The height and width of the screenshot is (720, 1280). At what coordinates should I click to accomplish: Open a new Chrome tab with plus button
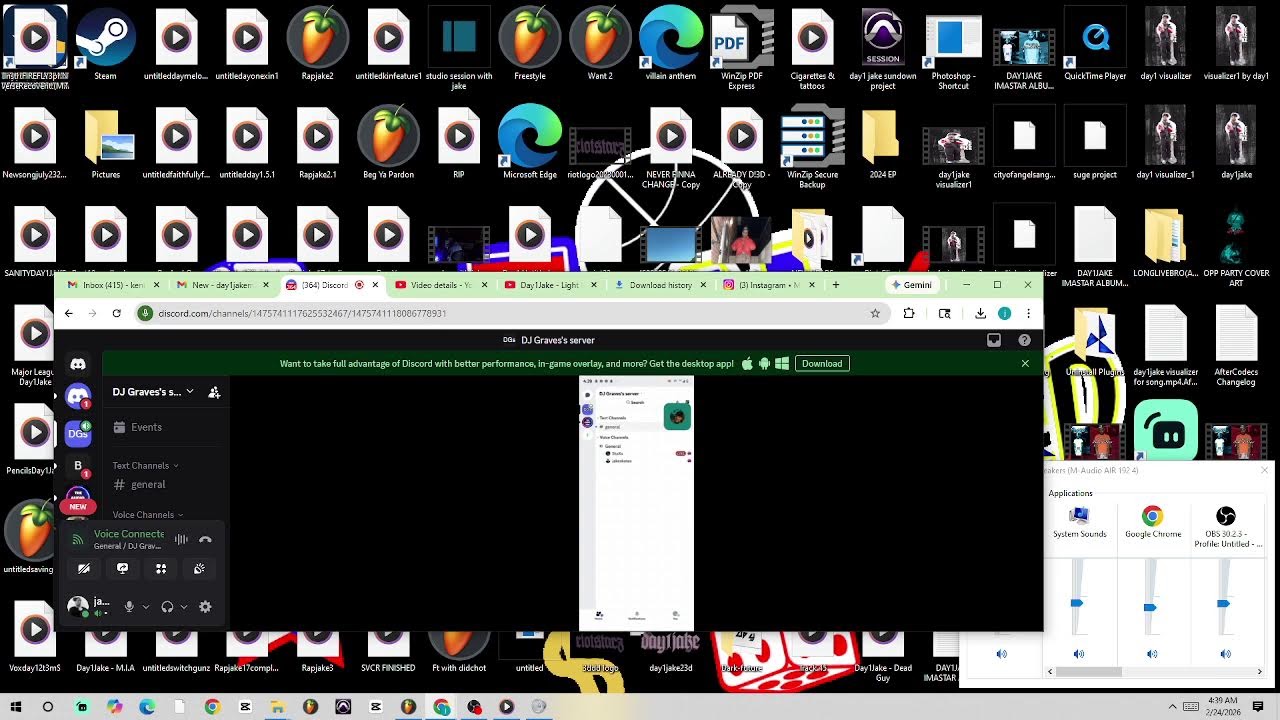836,285
